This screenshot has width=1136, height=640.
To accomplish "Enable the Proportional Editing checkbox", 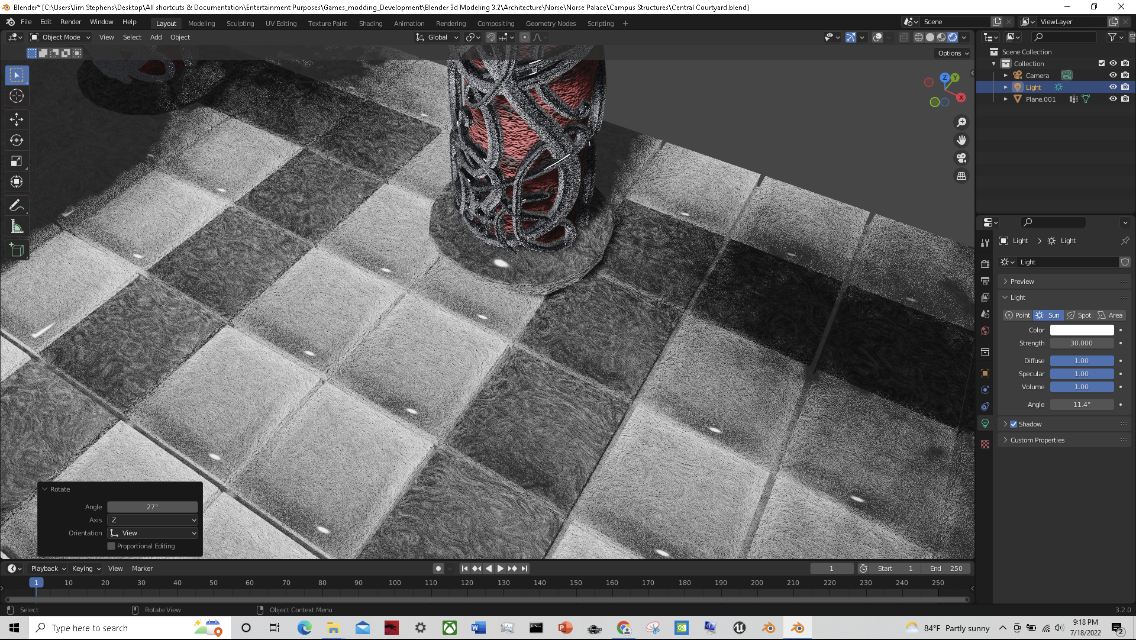I will tap(111, 546).
